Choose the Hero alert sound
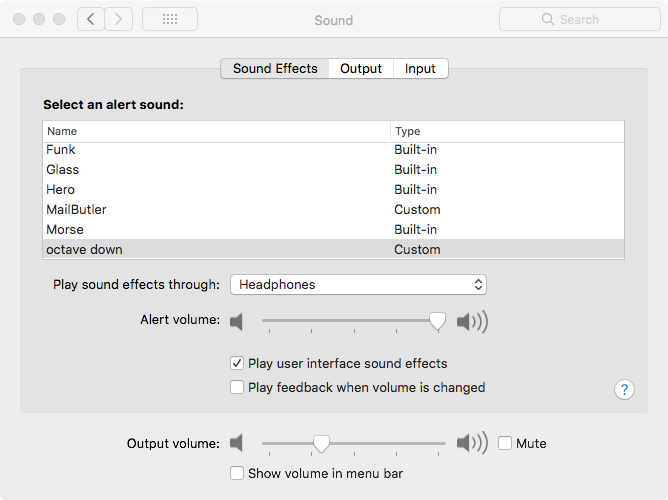The width and height of the screenshot is (668, 500). click(x=334, y=190)
